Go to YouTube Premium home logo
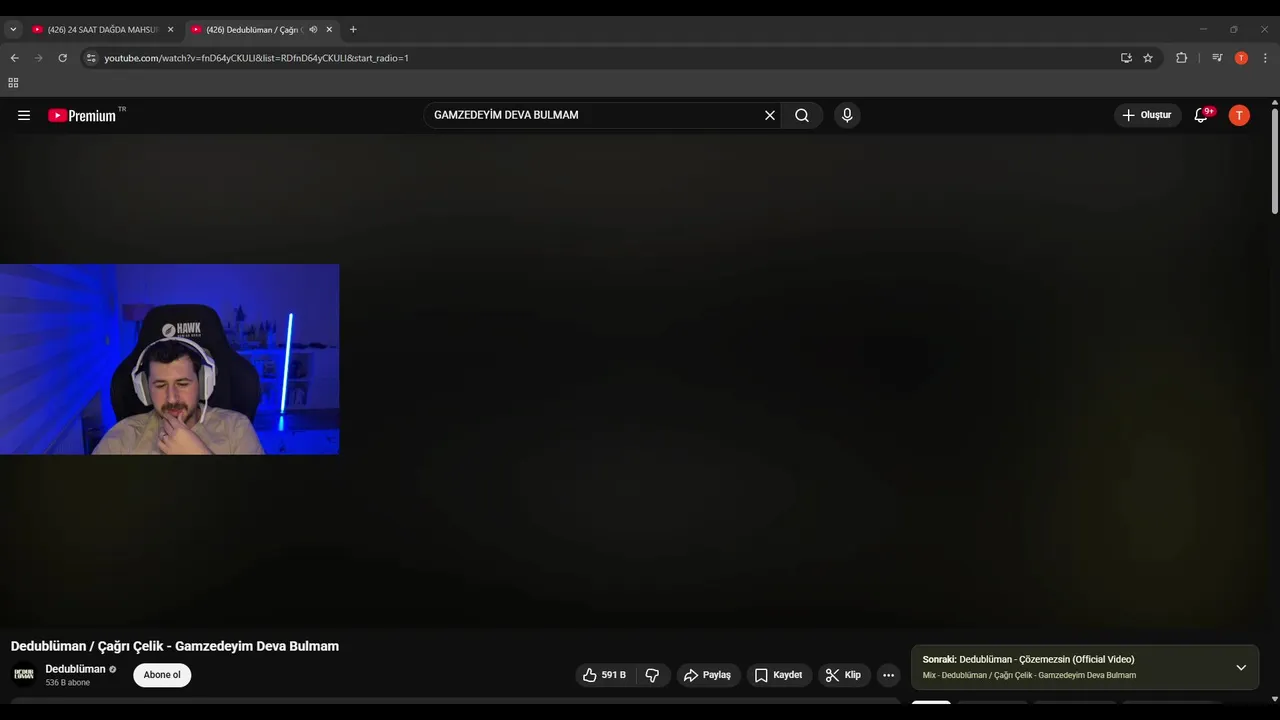 tap(82, 115)
